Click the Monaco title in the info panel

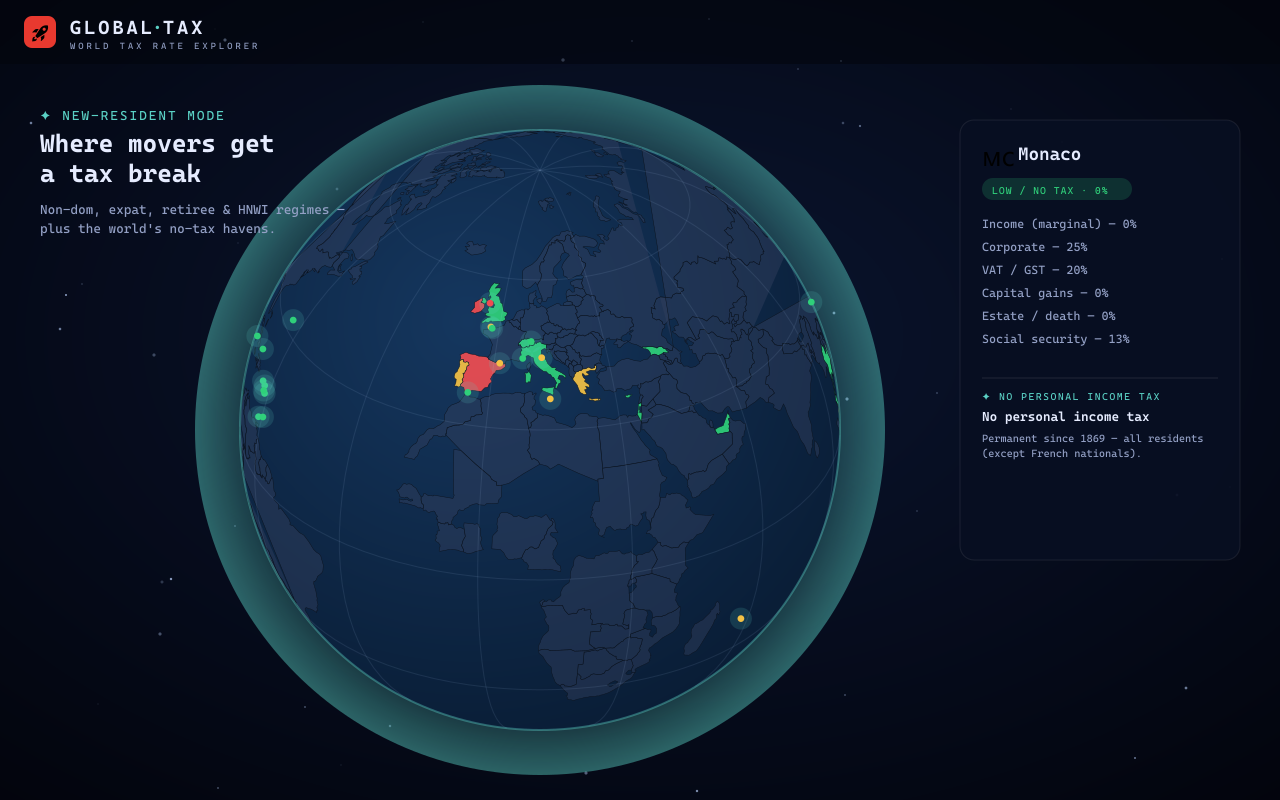(x=1049, y=154)
